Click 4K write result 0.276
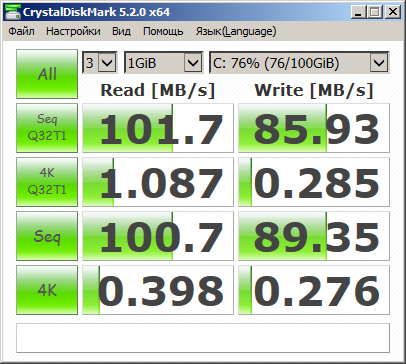The height and width of the screenshot is (364, 406). [314, 290]
